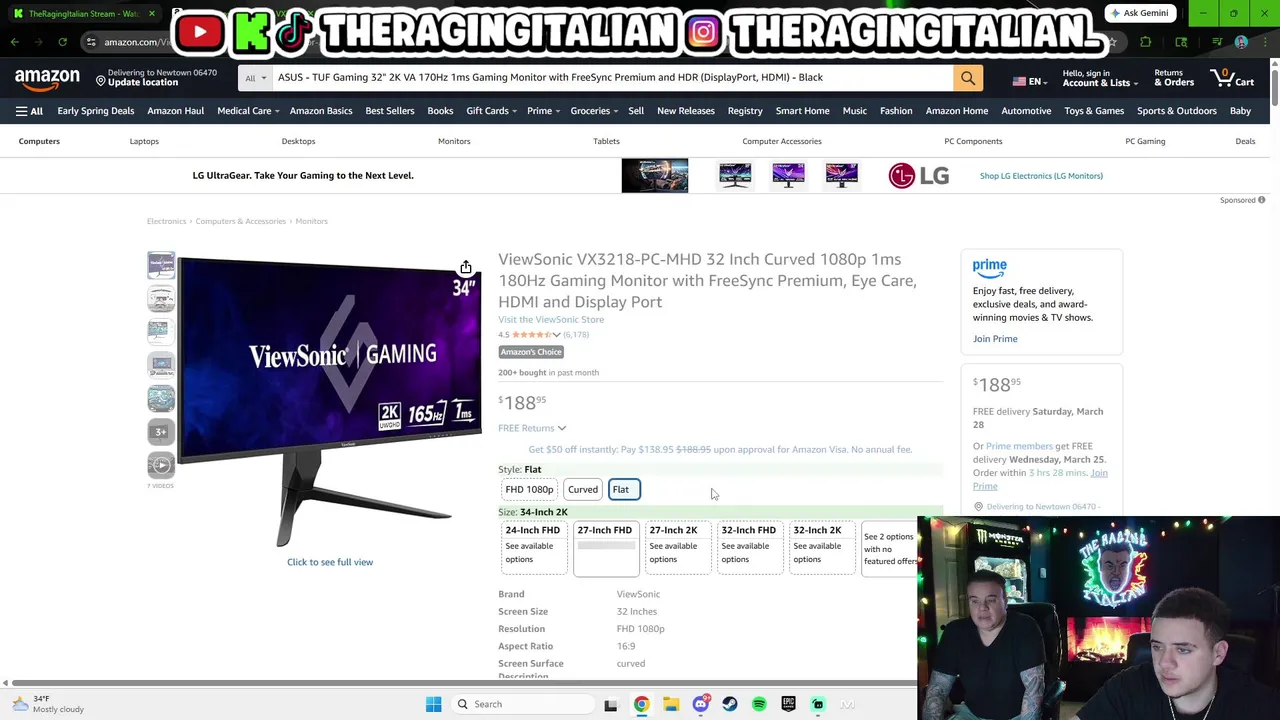The image size is (1280, 720).
Task: Expand the Medical Care menu
Action: 247,111
